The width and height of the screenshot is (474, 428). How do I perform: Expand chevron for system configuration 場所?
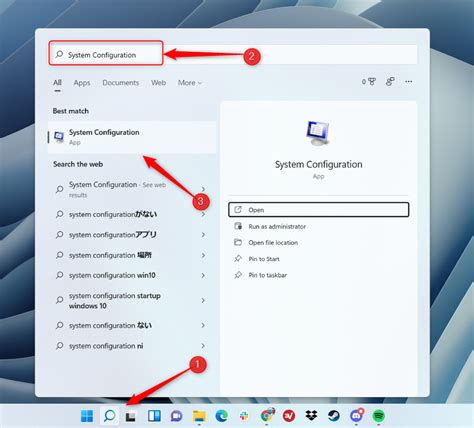[x=203, y=255]
